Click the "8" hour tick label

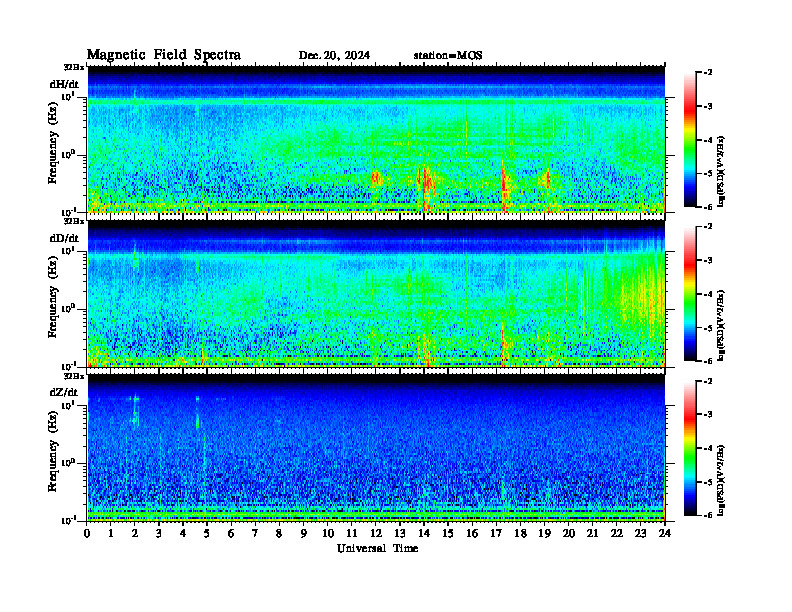tap(279, 533)
